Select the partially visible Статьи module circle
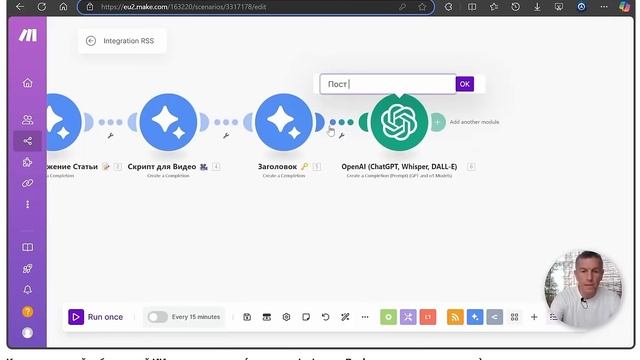This screenshot has height=360, width=640. (64, 122)
